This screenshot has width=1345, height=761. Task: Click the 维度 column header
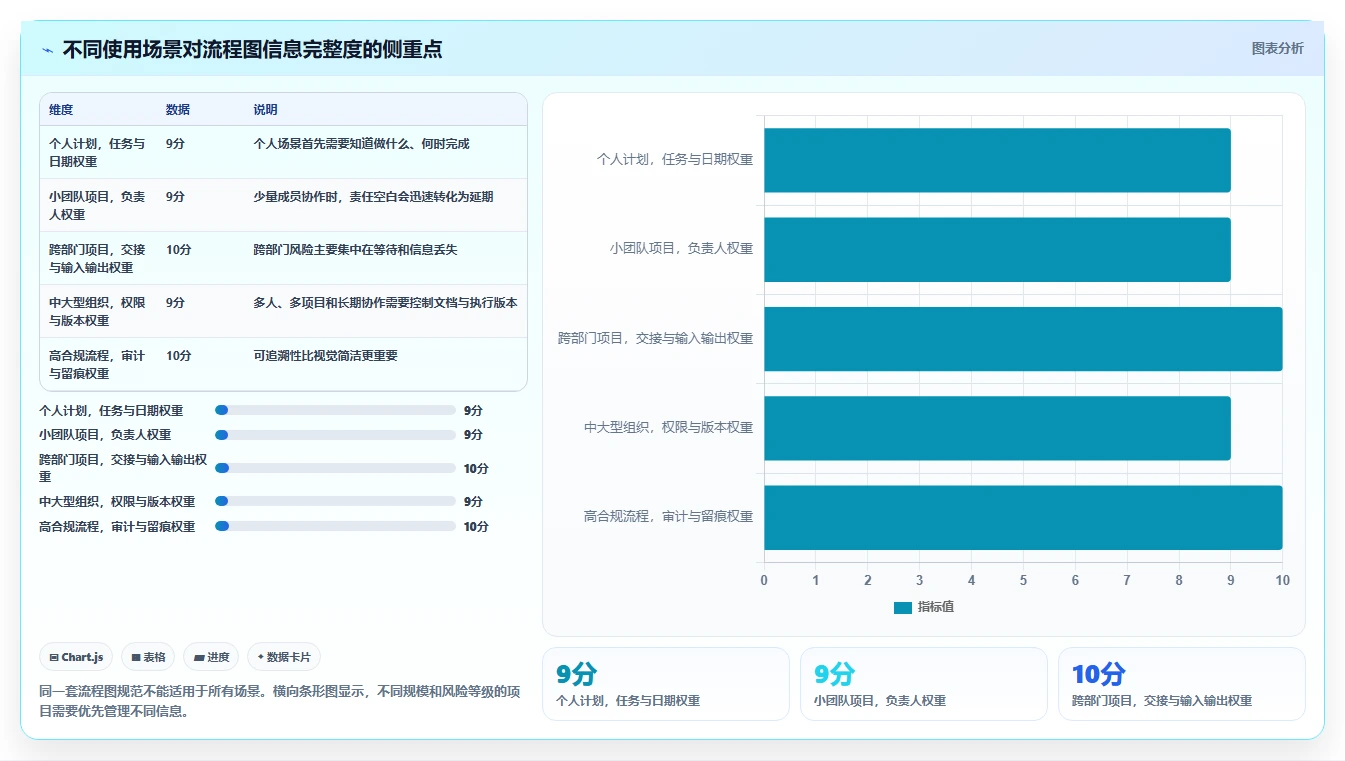61,110
